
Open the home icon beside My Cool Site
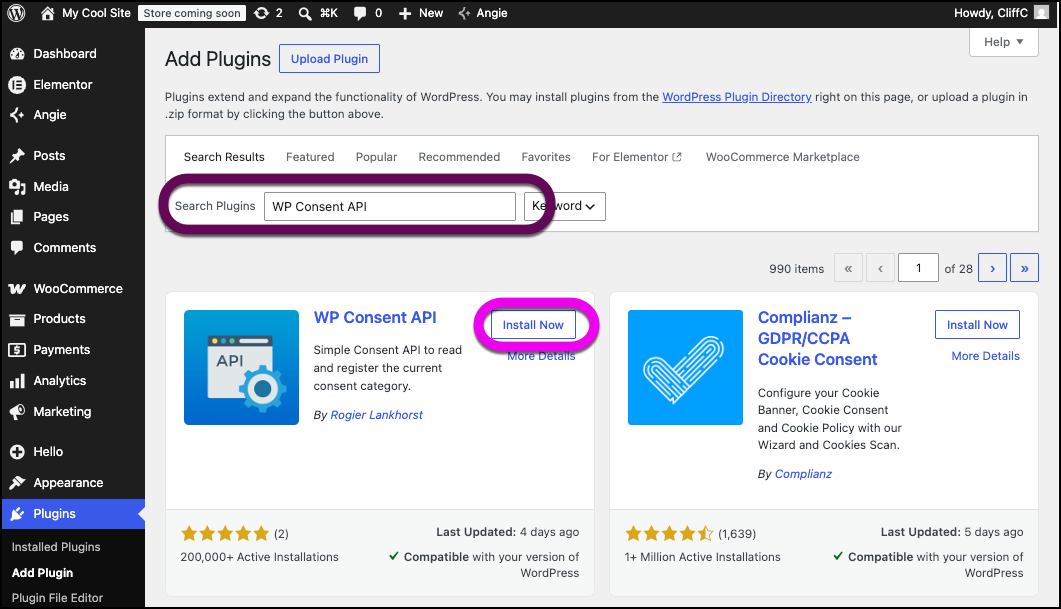click(47, 13)
